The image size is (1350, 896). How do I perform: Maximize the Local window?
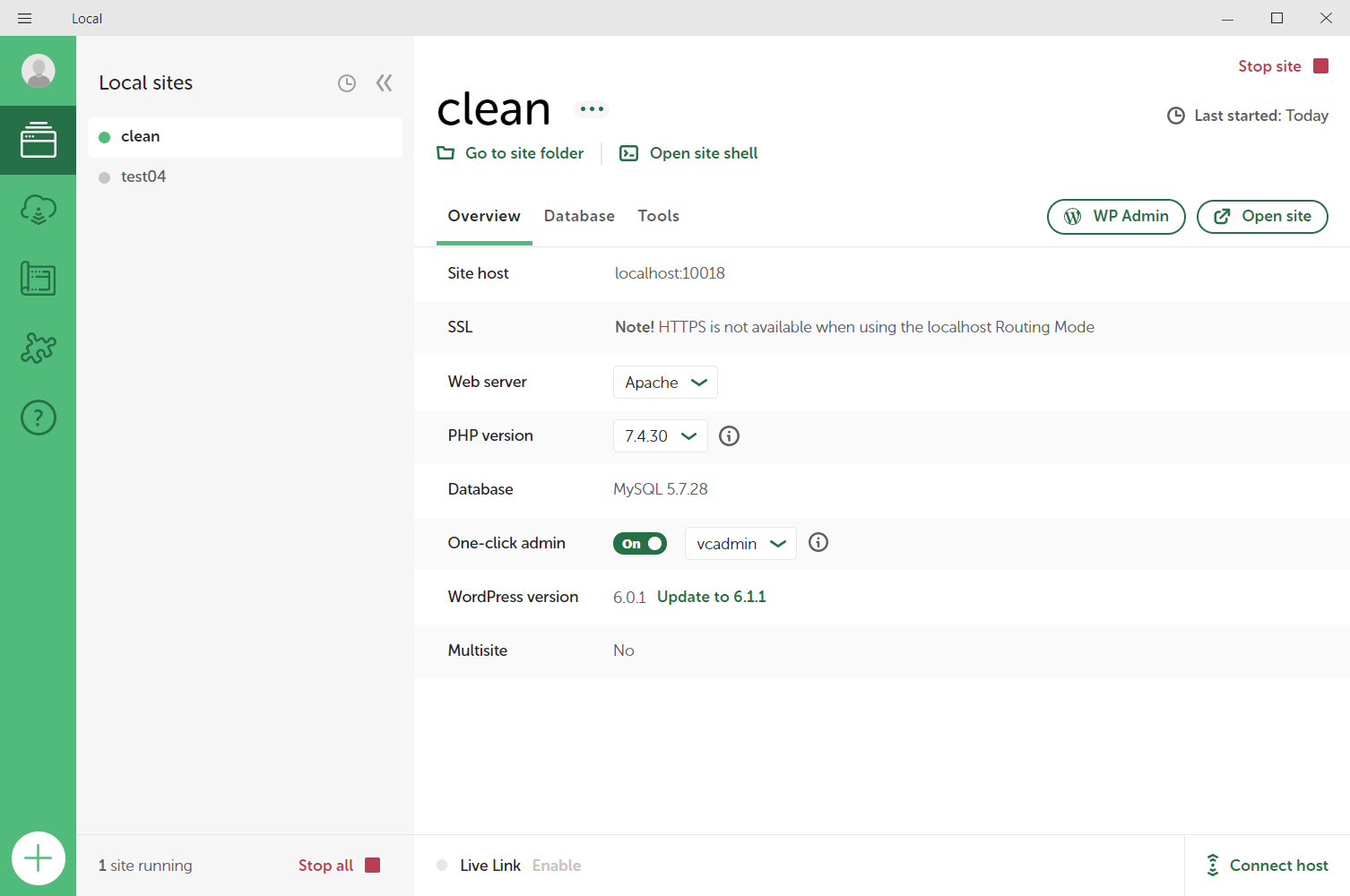1277,18
